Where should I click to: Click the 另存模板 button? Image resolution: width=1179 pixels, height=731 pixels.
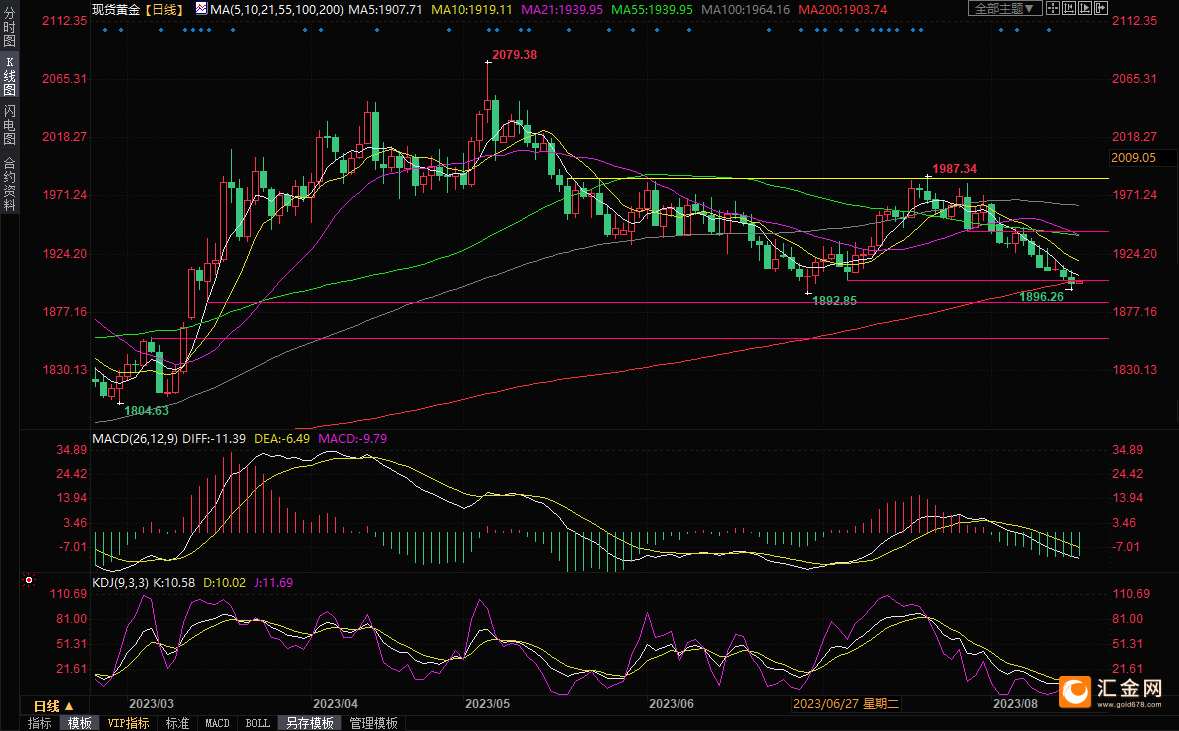pos(310,723)
